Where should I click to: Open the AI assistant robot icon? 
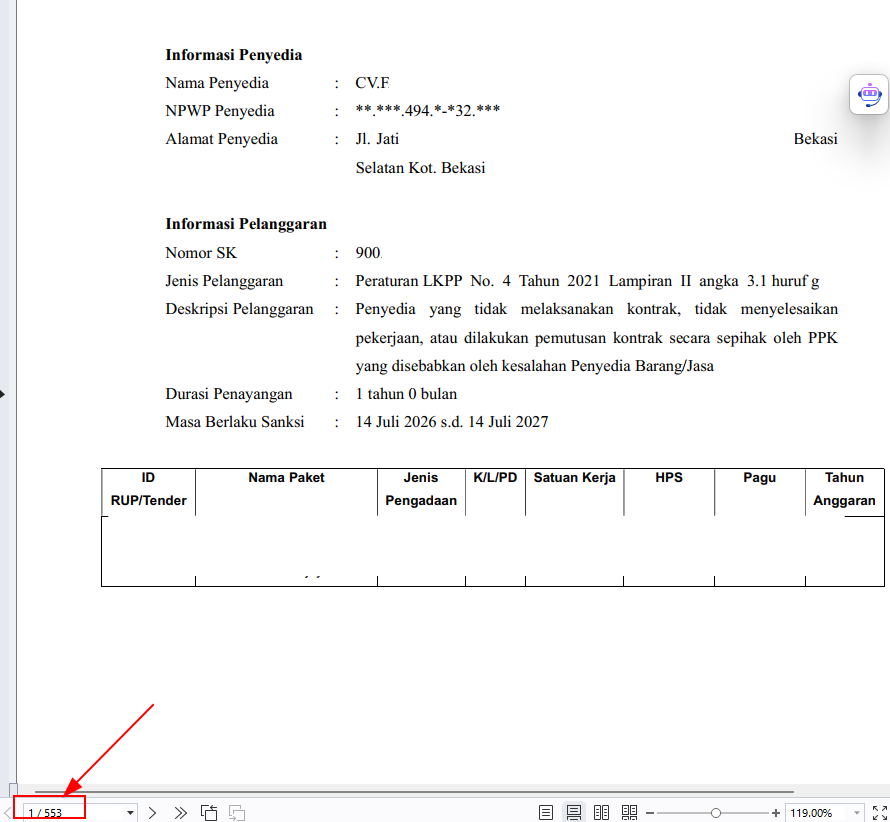point(869,94)
